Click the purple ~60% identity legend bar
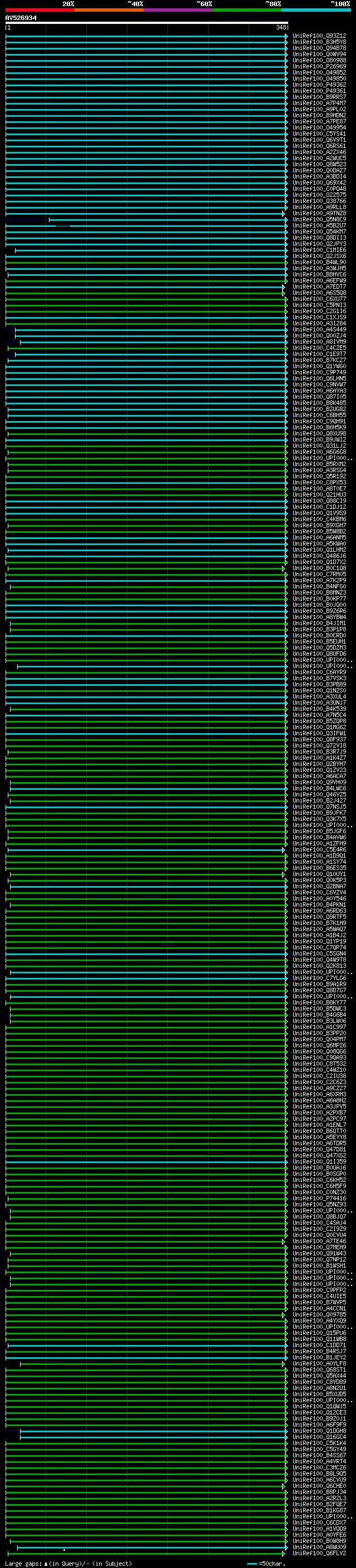 click(177, 10)
